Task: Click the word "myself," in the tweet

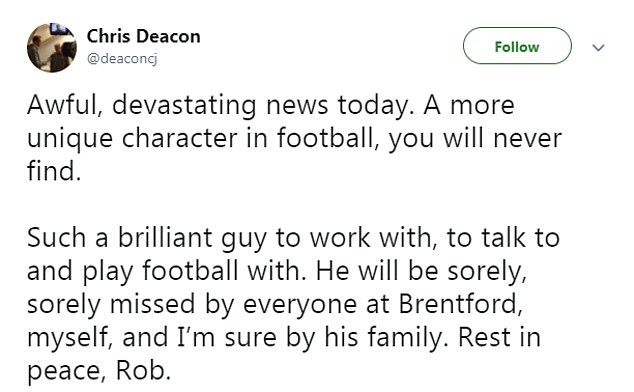Action: point(70,338)
